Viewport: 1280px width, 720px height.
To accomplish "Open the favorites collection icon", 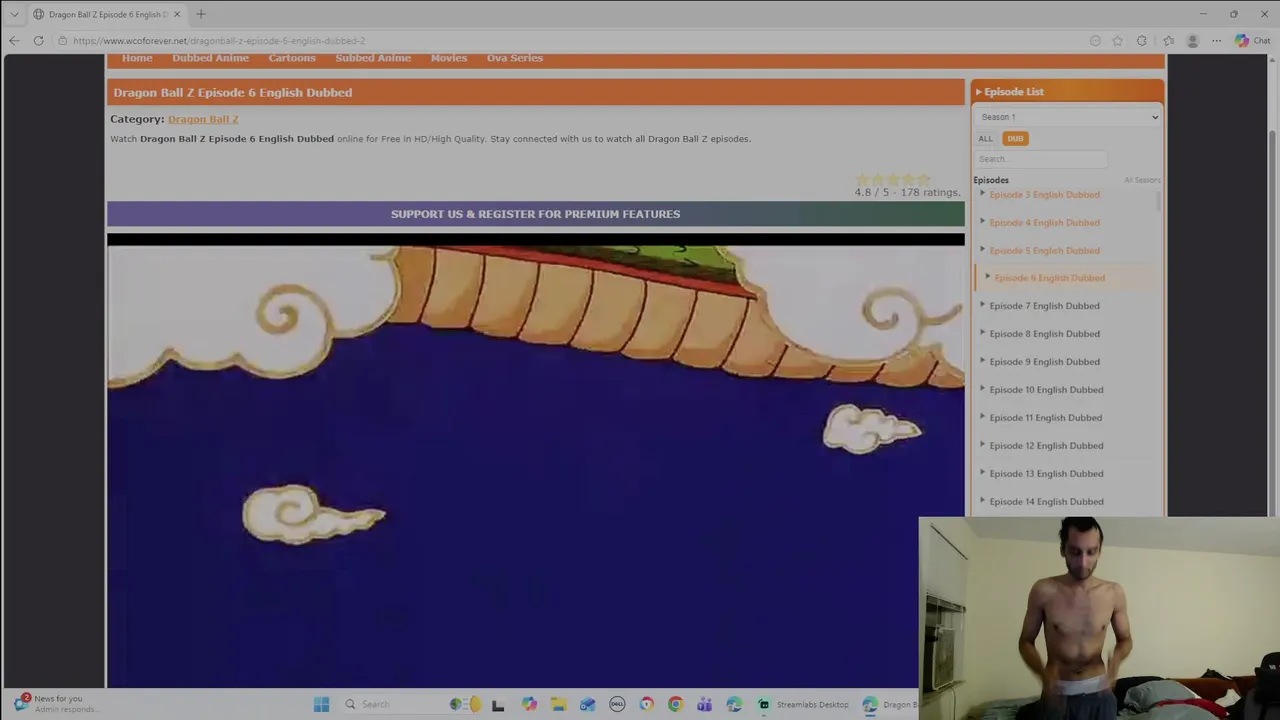I will (1168, 41).
